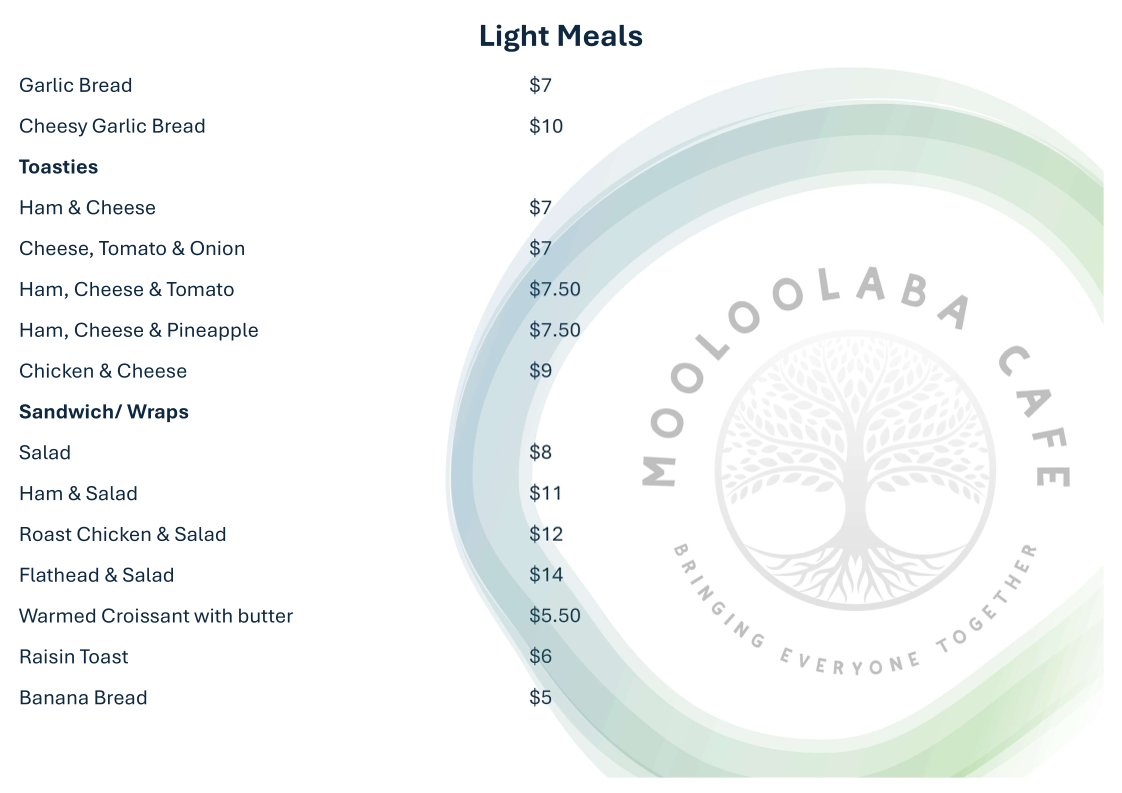Click the Toasties section heading
The height and width of the screenshot is (793, 1122).
(58, 167)
